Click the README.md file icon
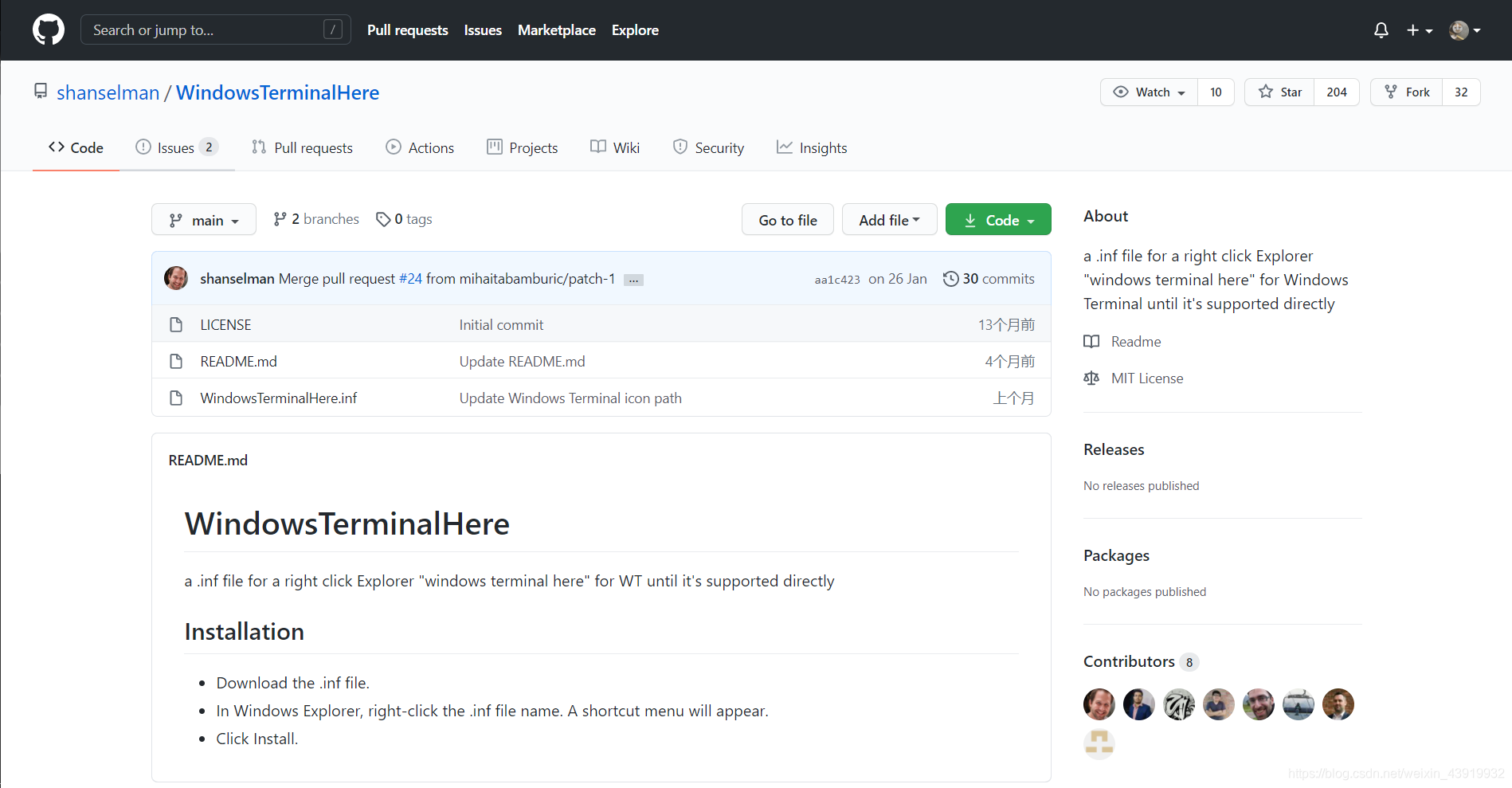Viewport: 1512px width, 788px height. pyautogui.click(x=176, y=361)
